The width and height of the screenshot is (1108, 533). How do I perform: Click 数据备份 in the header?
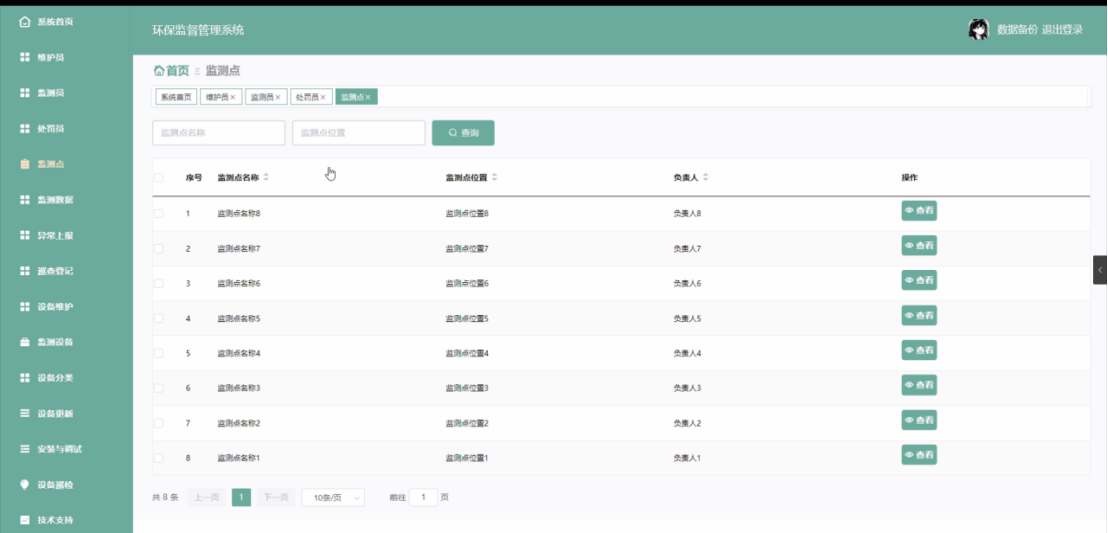1017,30
